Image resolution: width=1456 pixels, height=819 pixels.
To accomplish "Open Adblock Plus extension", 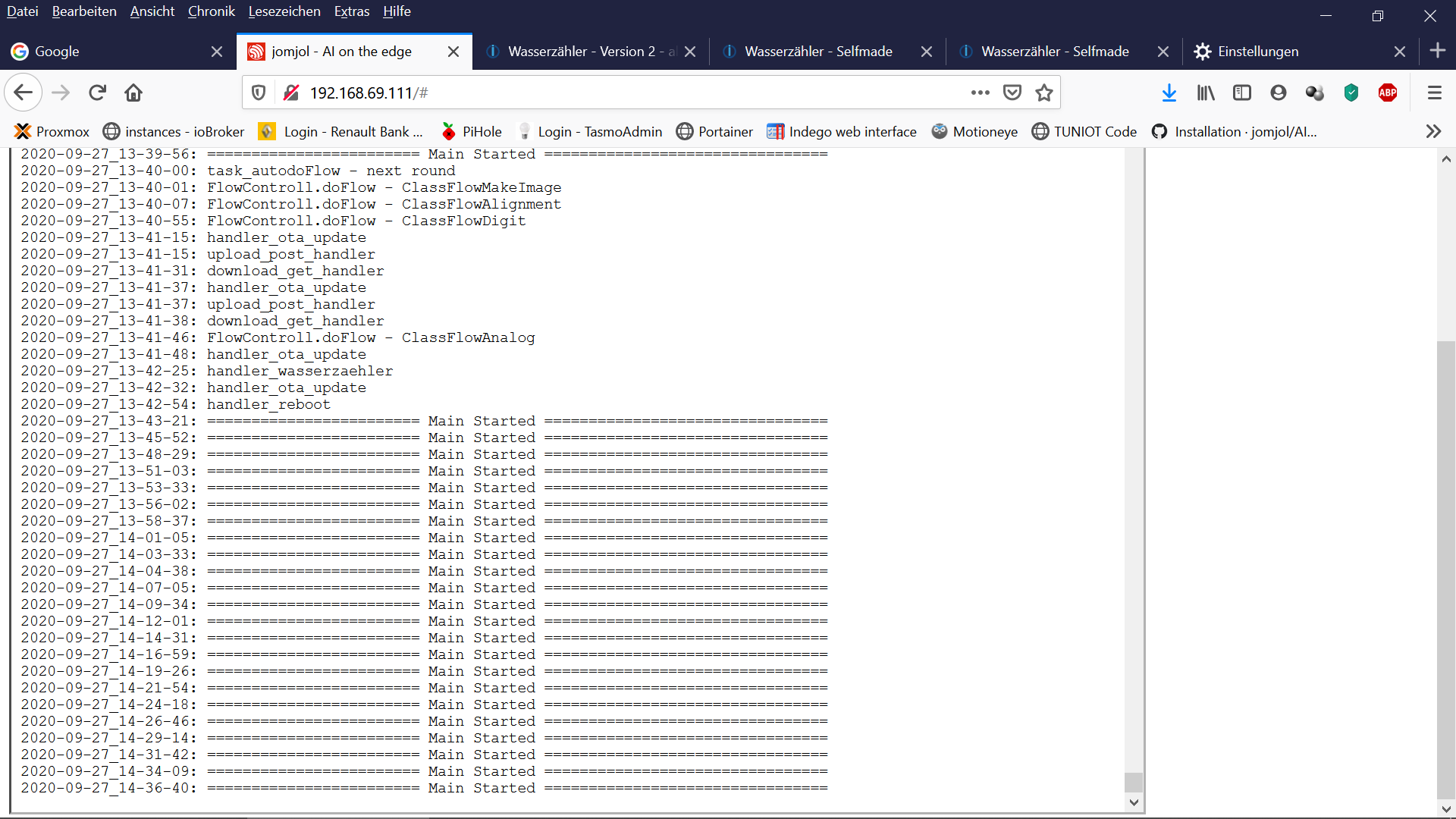I will (x=1388, y=93).
